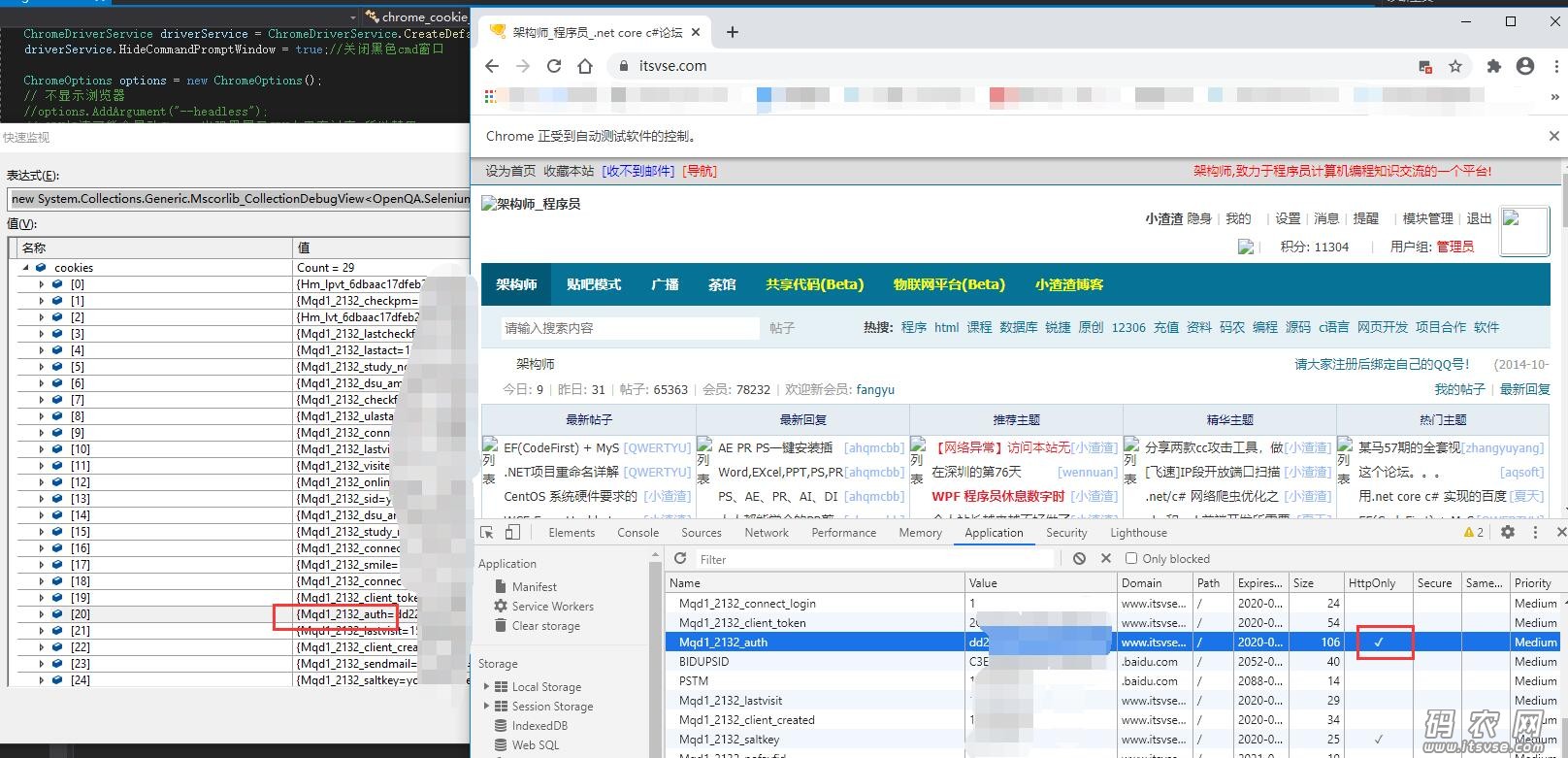Focus the site search input field
The height and width of the screenshot is (758, 1568).
(630, 328)
